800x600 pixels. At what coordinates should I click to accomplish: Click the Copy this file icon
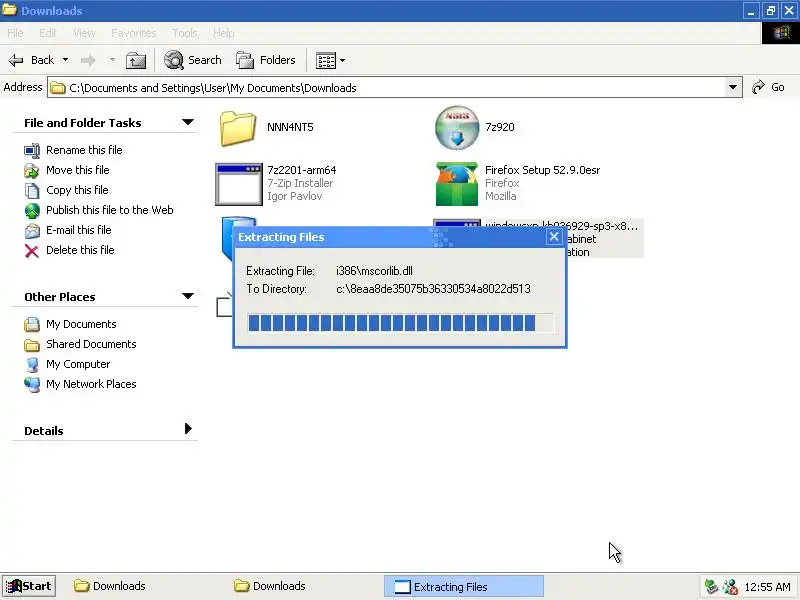pyautogui.click(x=32, y=190)
